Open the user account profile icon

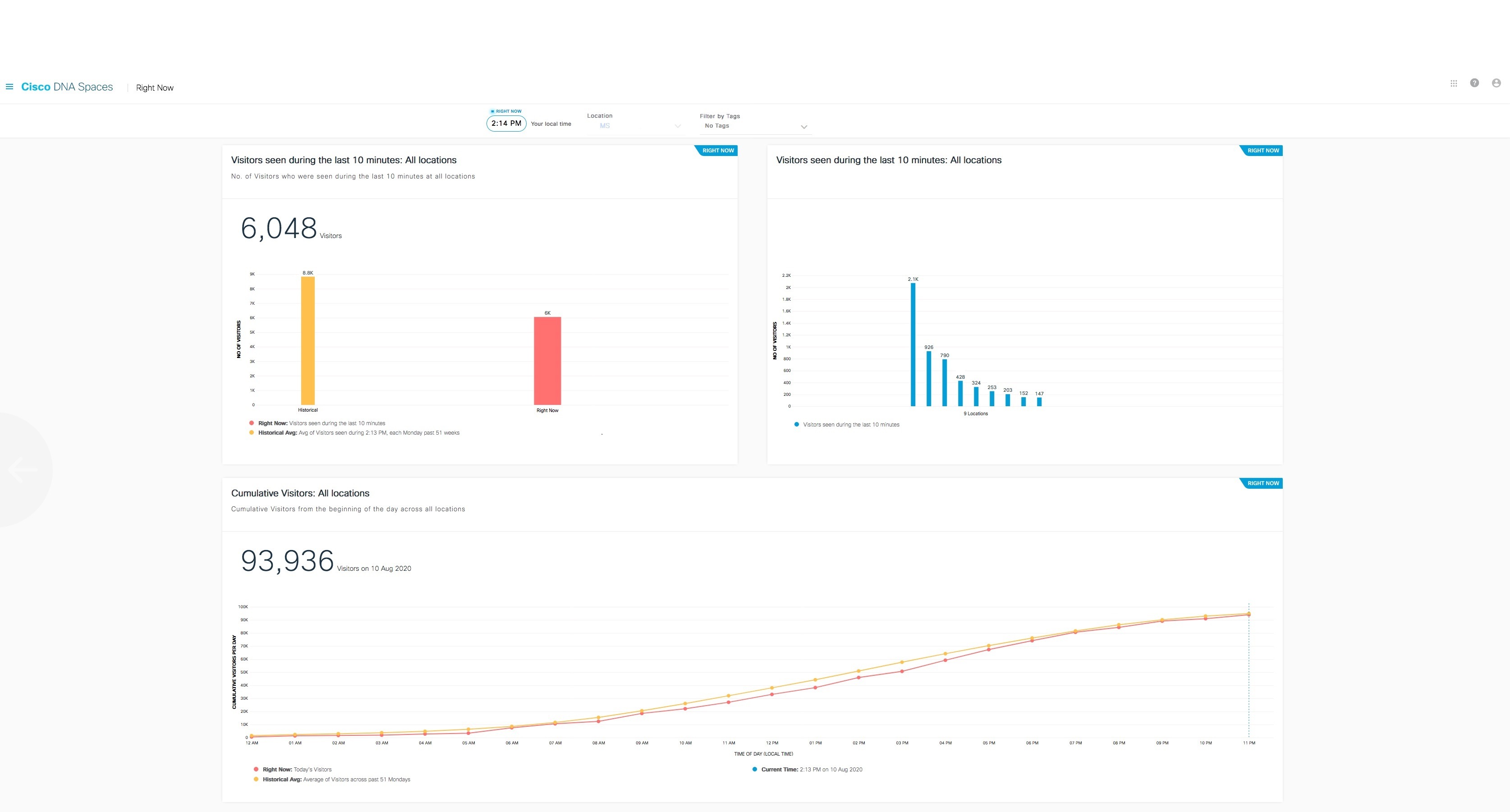point(1496,83)
